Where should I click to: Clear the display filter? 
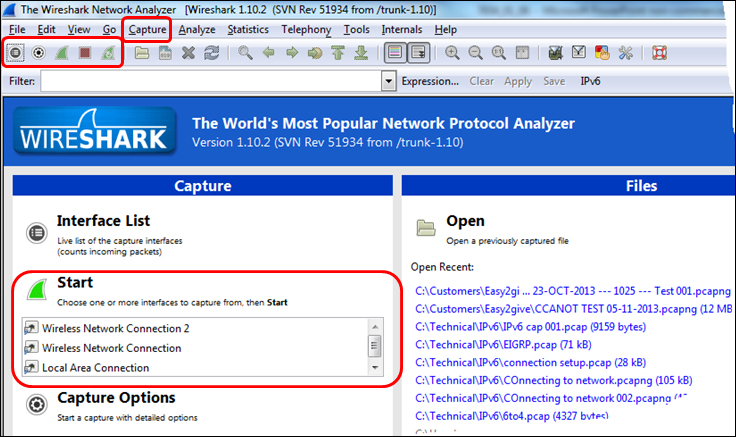click(482, 81)
